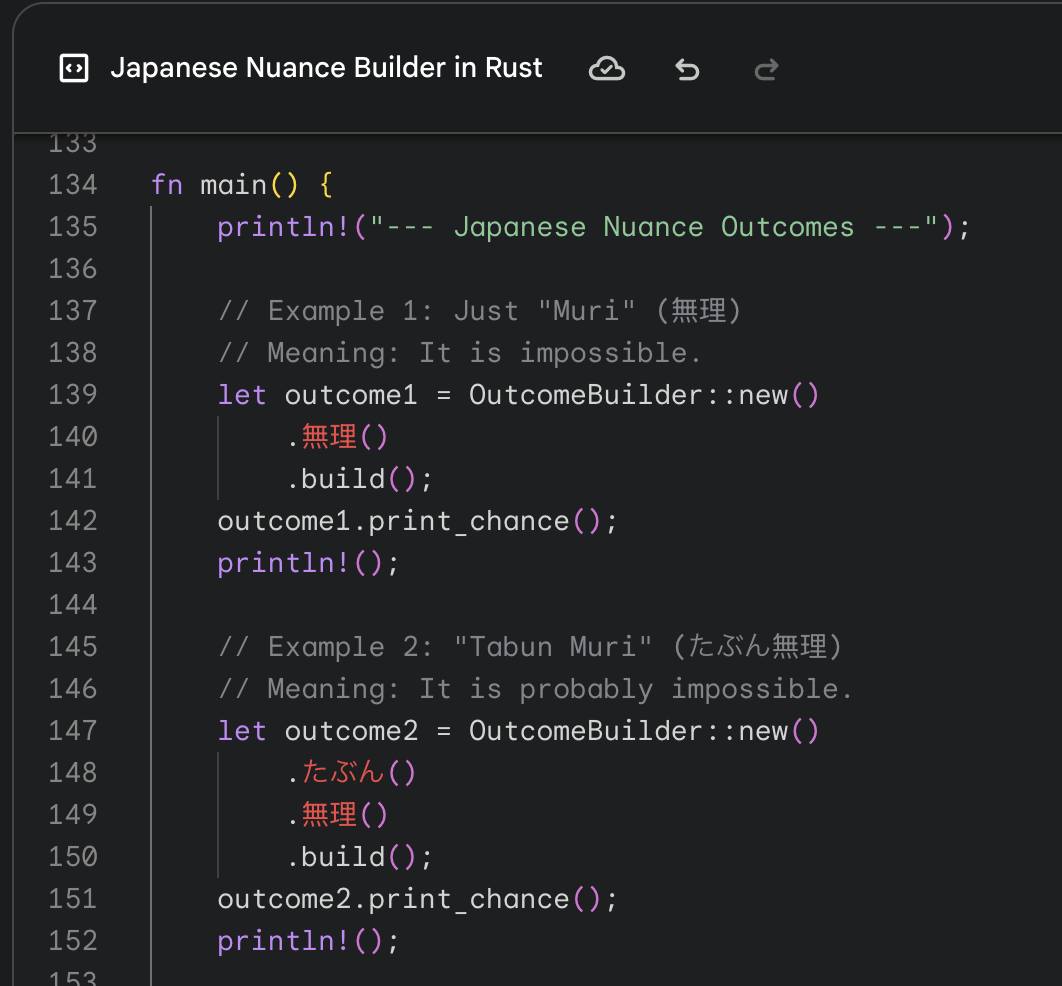Click '.build();' on line 150
Image resolution: width=1062 pixels, height=986 pixels.
[358, 857]
